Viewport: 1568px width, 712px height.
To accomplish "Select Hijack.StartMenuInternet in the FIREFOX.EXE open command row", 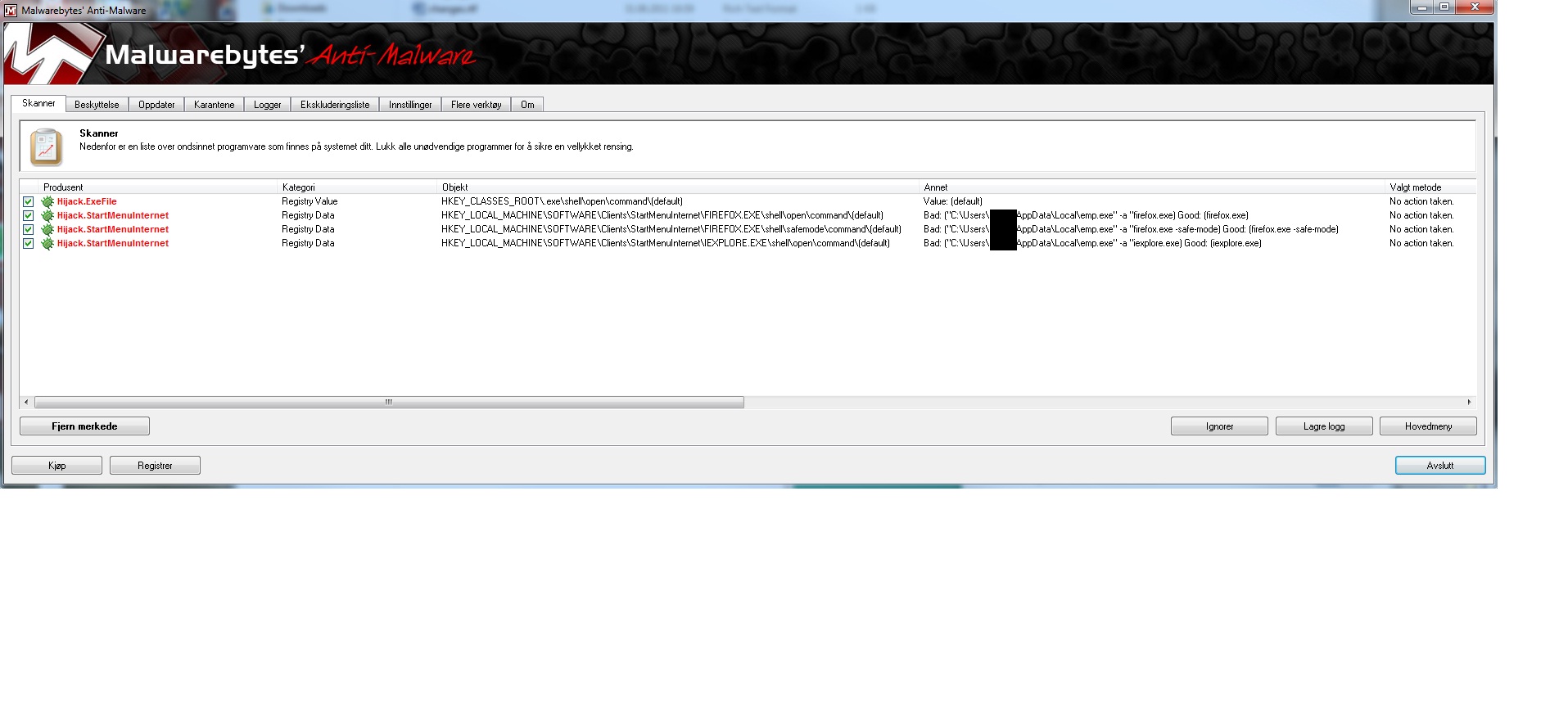I will (x=113, y=215).
